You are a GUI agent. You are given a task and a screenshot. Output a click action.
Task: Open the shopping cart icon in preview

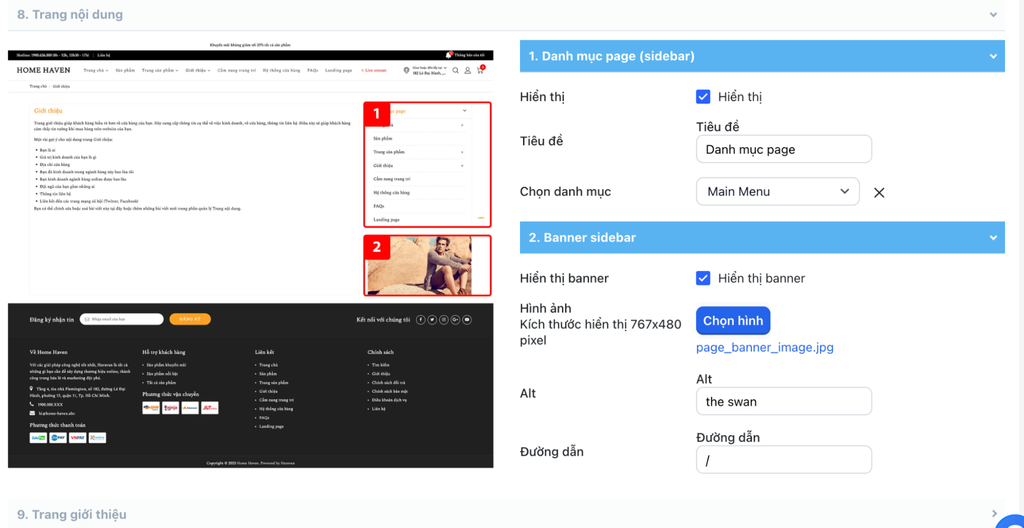pyautogui.click(x=480, y=71)
